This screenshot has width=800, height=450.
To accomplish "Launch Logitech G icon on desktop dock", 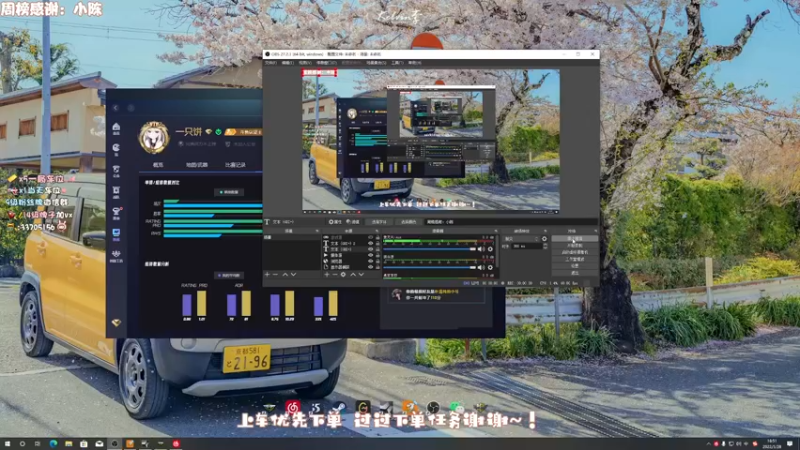I will 363,407.
